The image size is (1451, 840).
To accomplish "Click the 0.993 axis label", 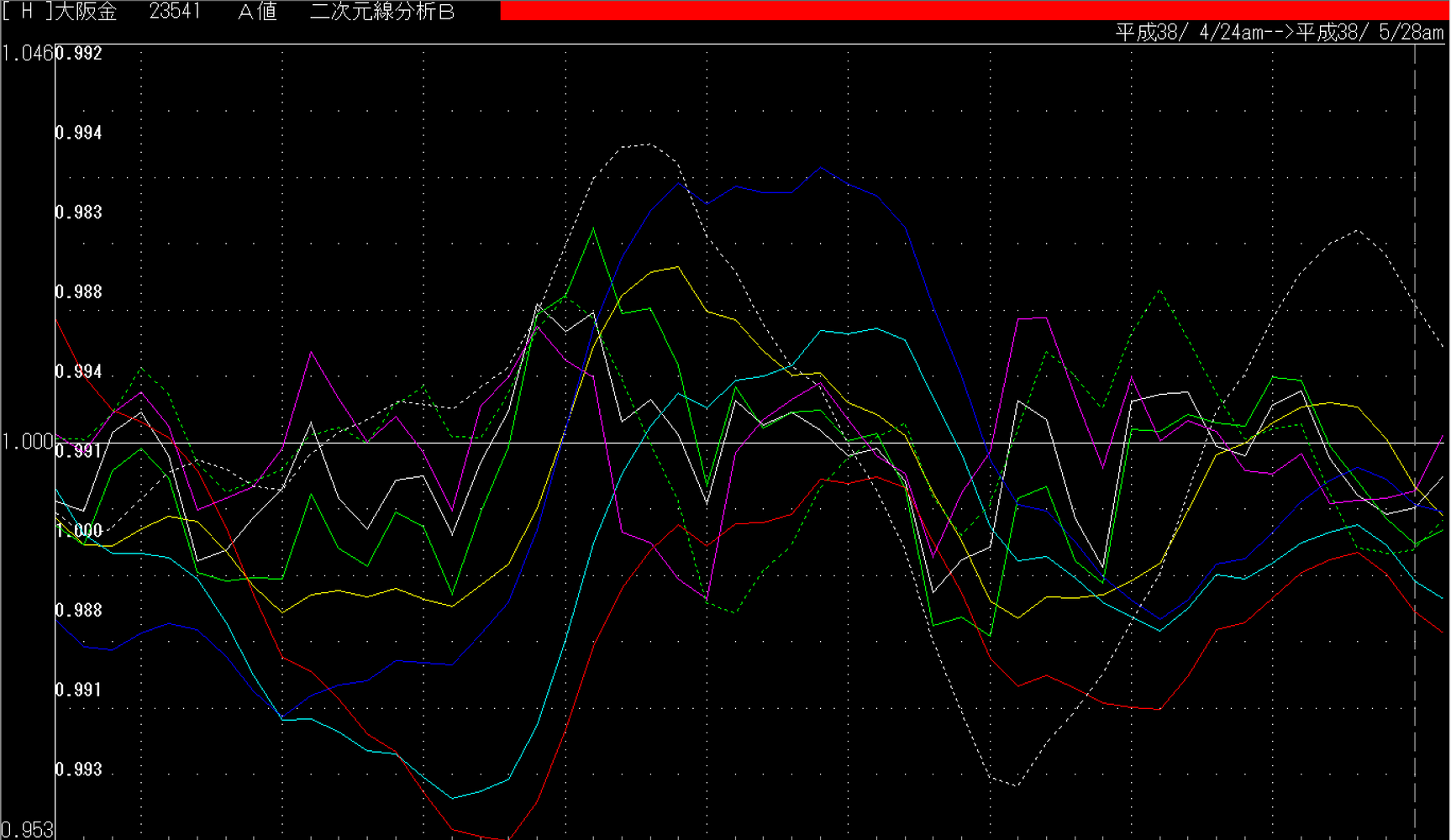I will click(x=79, y=769).
